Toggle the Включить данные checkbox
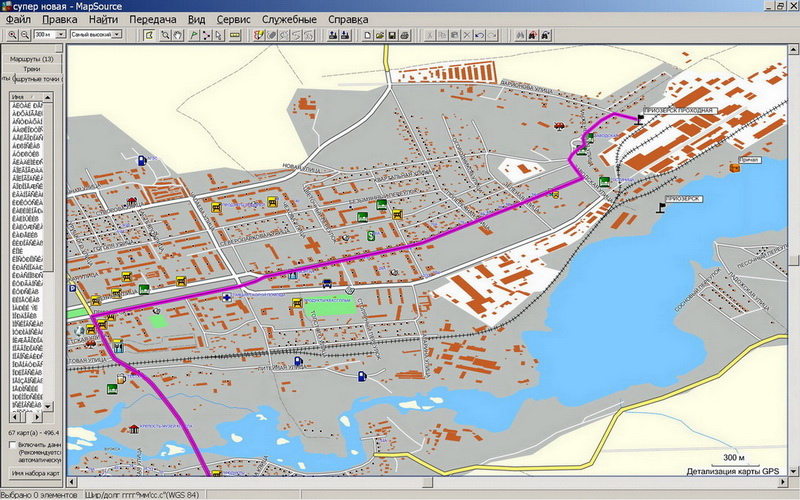 [12, 444]
